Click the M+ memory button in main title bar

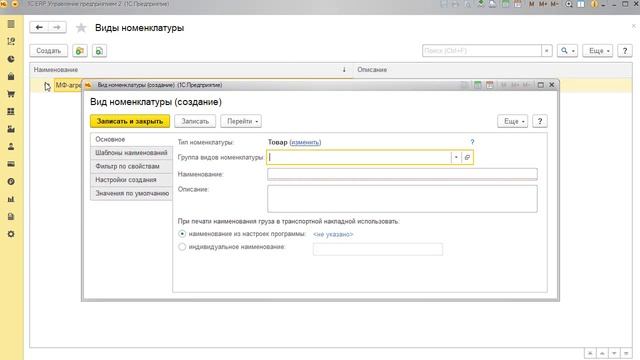(x=543, y=4)
